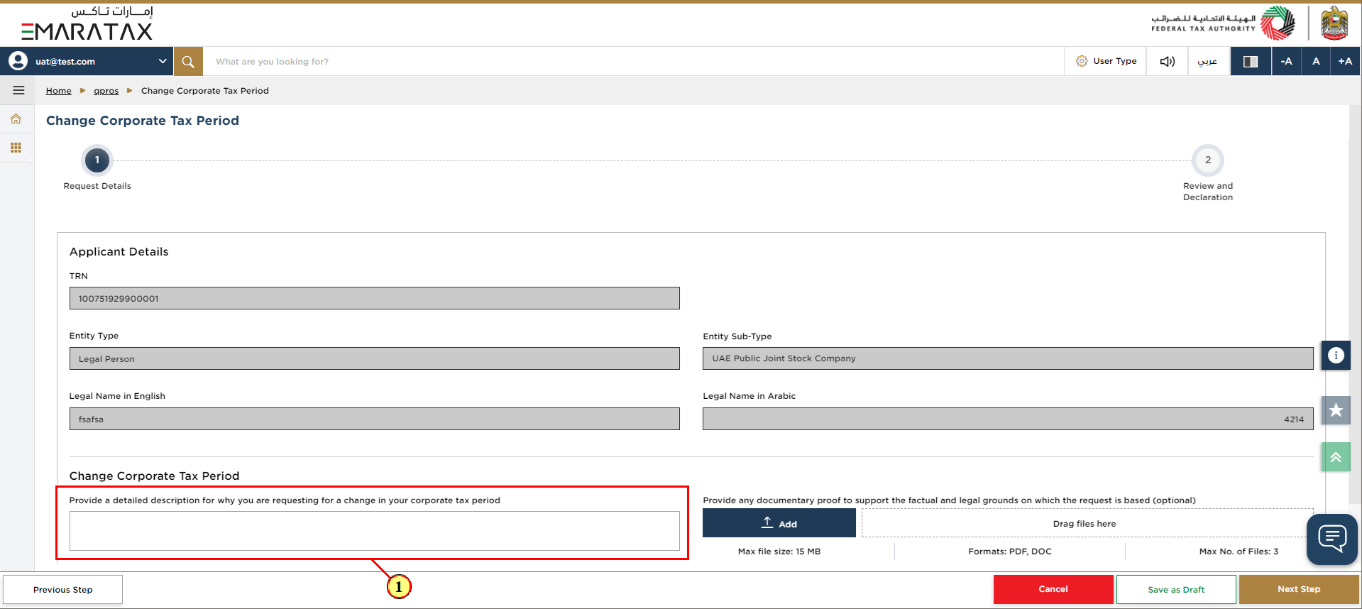Screen dimensions: 1362x609
Task: Click the favorites star side icon
Action: point(1335,410)
